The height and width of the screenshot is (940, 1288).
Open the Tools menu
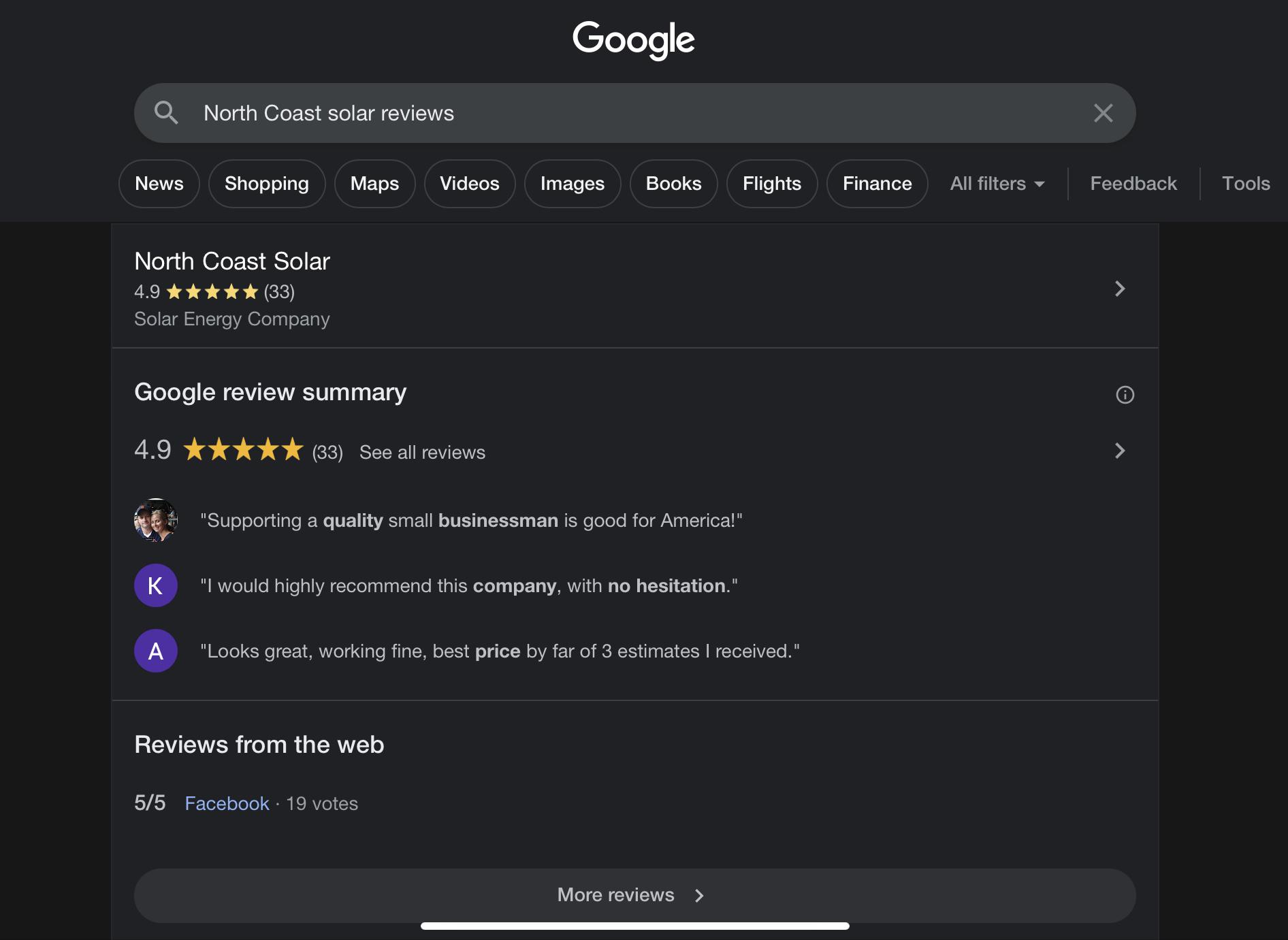coord(1245,184)
